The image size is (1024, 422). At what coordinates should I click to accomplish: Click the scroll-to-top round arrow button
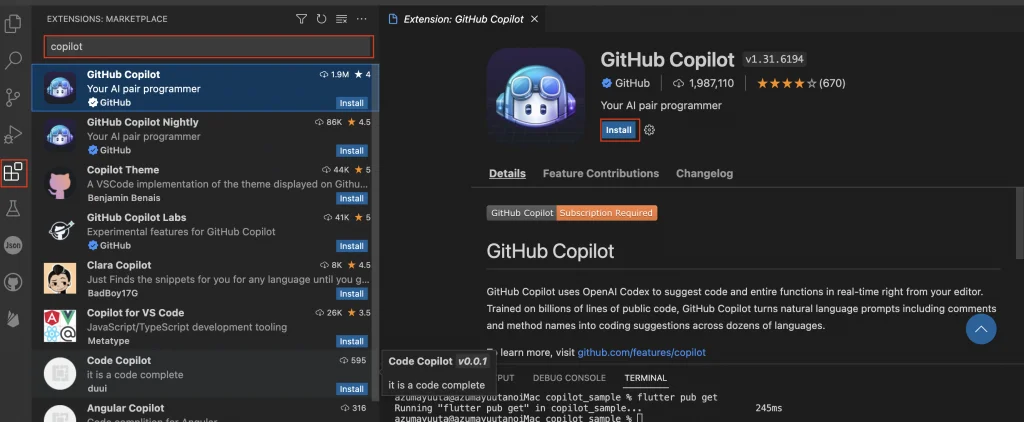980,329
